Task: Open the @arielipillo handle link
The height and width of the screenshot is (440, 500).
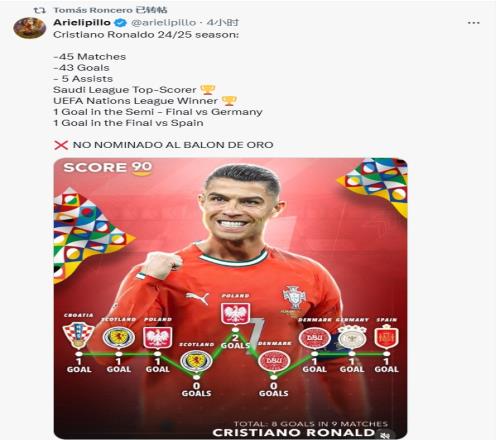Action: [163, 23]
